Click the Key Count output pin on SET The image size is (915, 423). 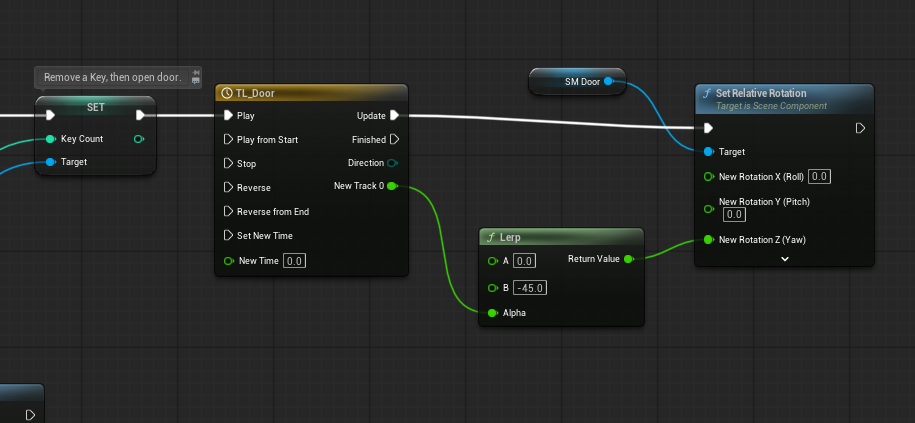pos(138,139)
